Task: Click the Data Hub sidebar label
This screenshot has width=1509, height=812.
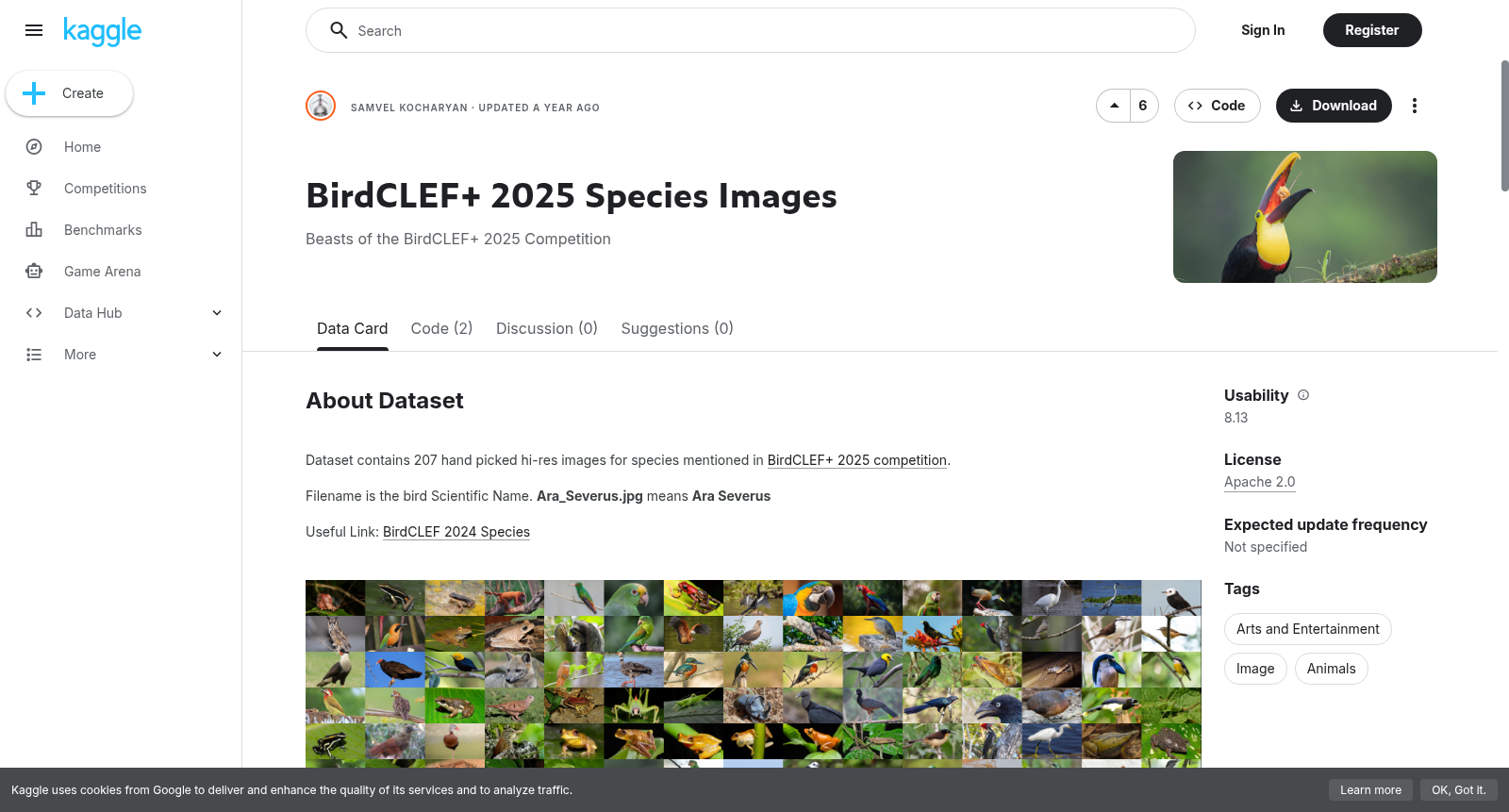Action: (93, 313)
